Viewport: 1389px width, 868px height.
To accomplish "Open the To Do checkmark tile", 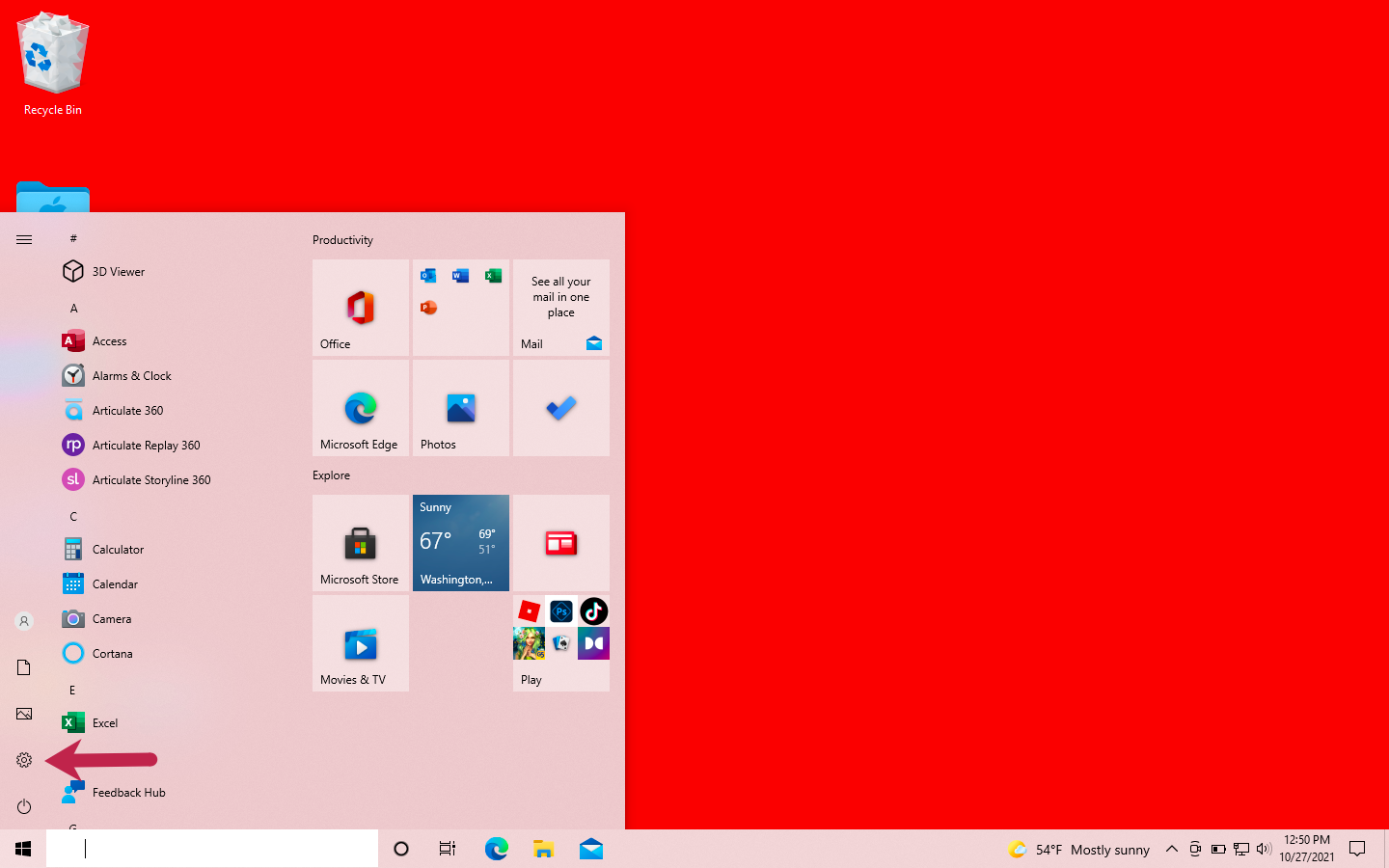I will click(x=561, y=408).
